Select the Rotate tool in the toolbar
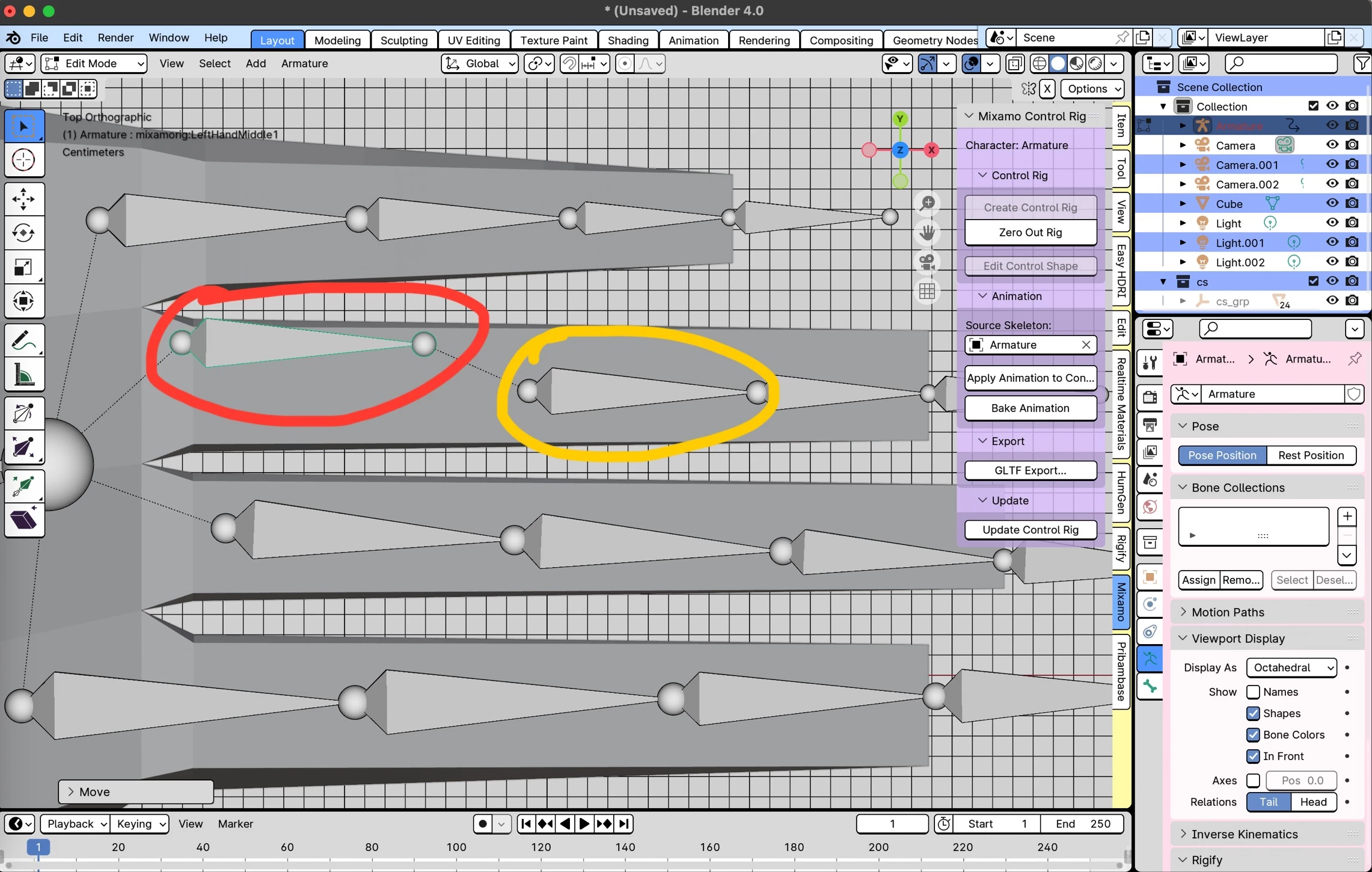The width and height of the screenshot is (1372, 872). 23,233
